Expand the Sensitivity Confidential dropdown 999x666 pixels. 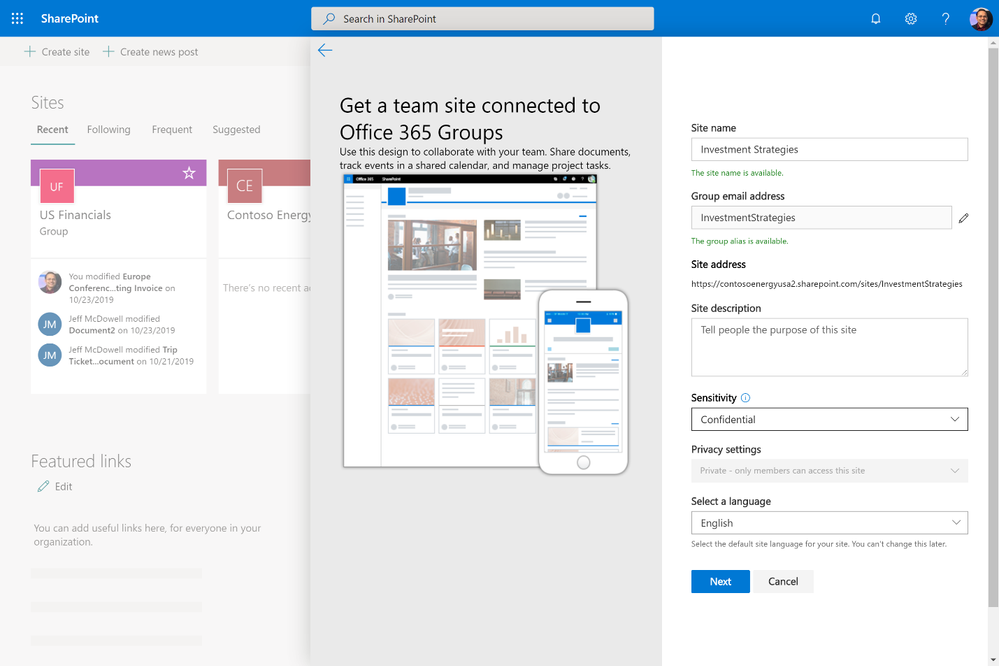(829, 419)
